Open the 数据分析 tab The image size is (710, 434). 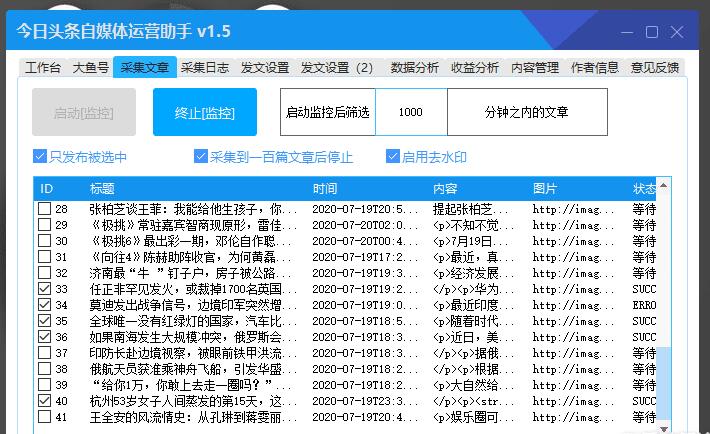click(x=414, y=68)
